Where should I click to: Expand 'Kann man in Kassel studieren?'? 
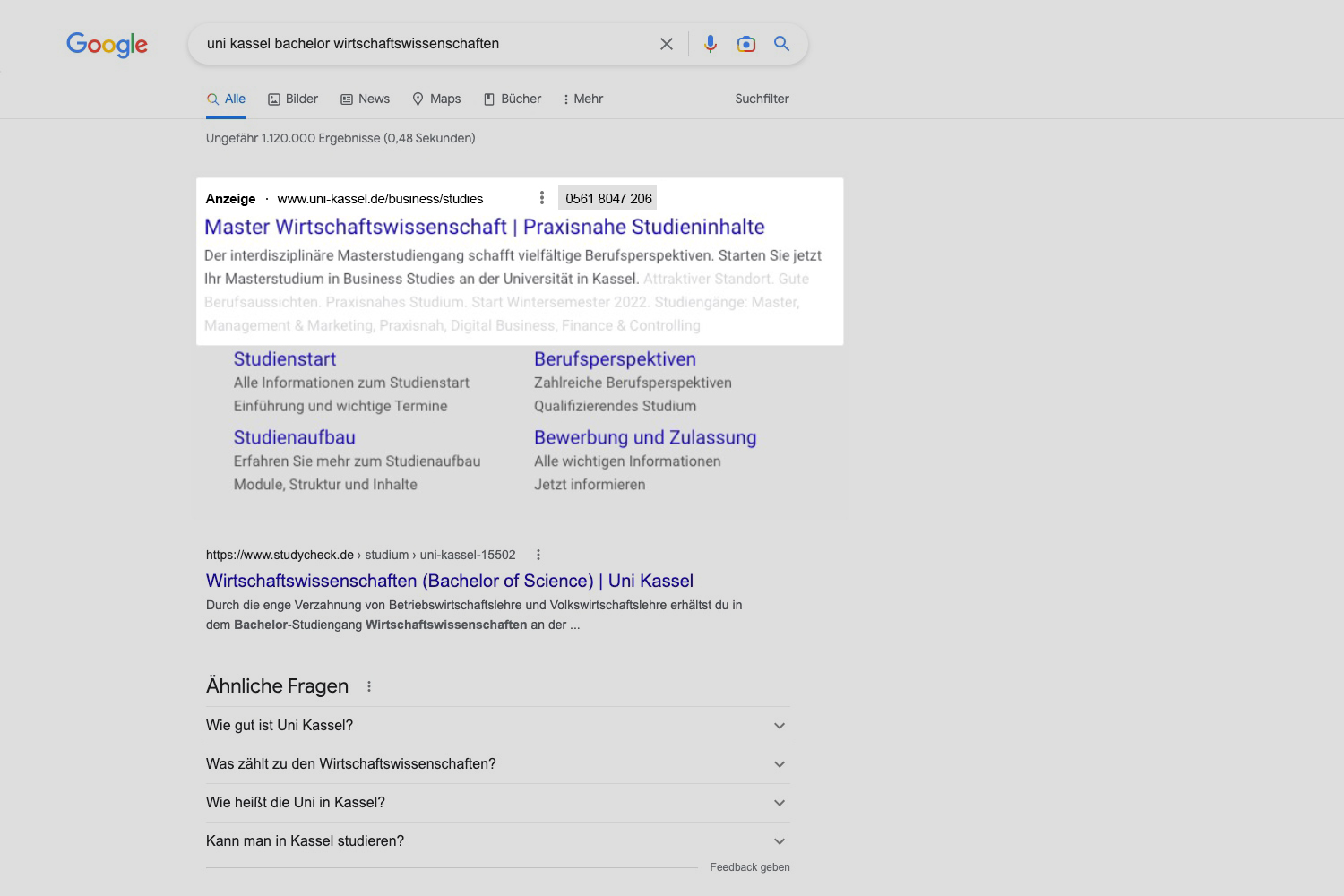pos(498,841)
